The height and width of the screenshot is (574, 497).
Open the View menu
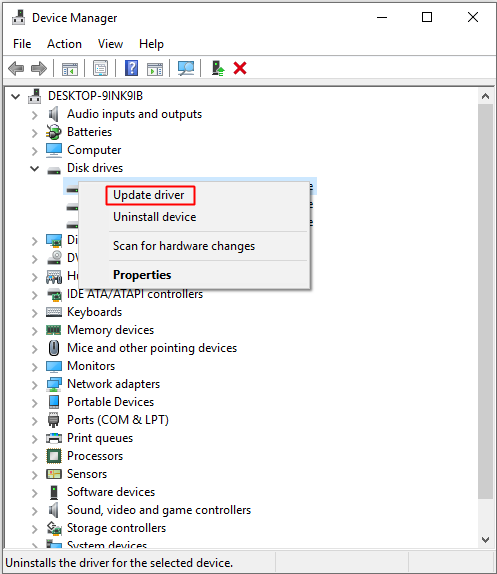coord(110,44)
